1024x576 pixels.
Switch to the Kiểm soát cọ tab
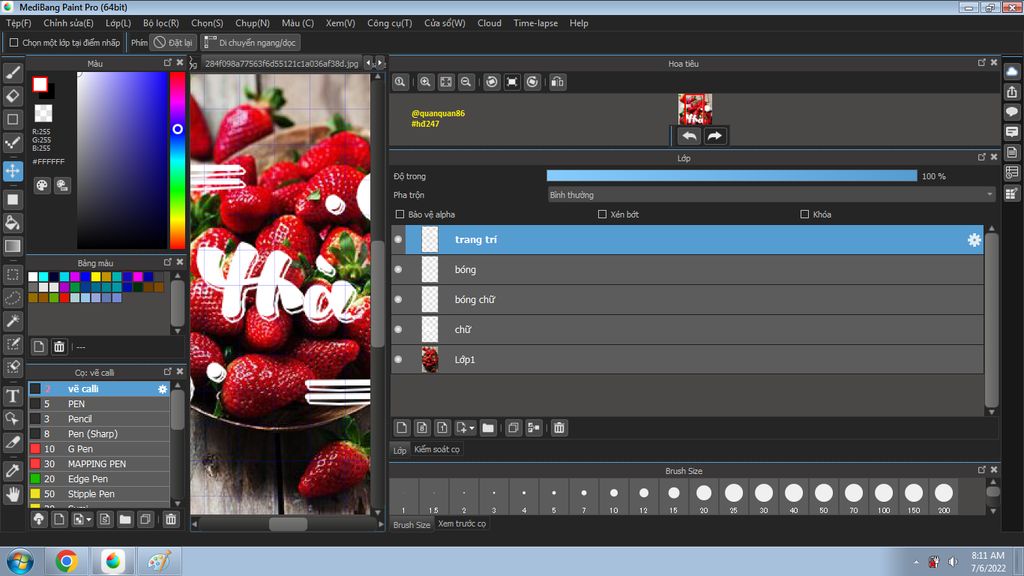click(437, 449)
